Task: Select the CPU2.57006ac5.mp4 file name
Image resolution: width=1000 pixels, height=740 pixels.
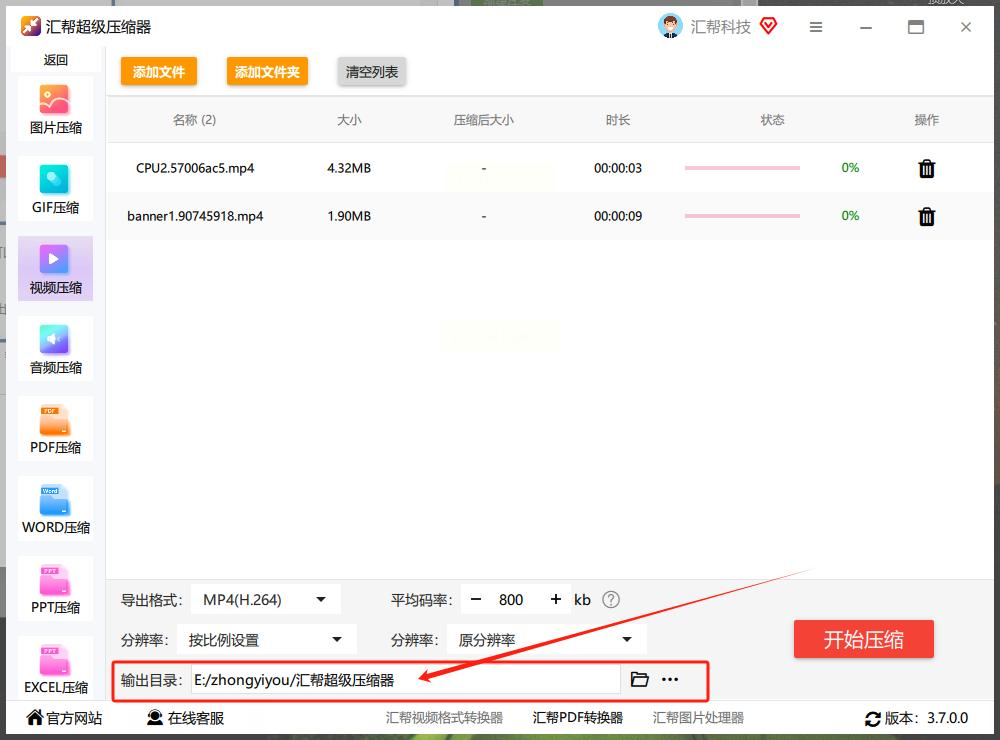Action: click(195, 168)
